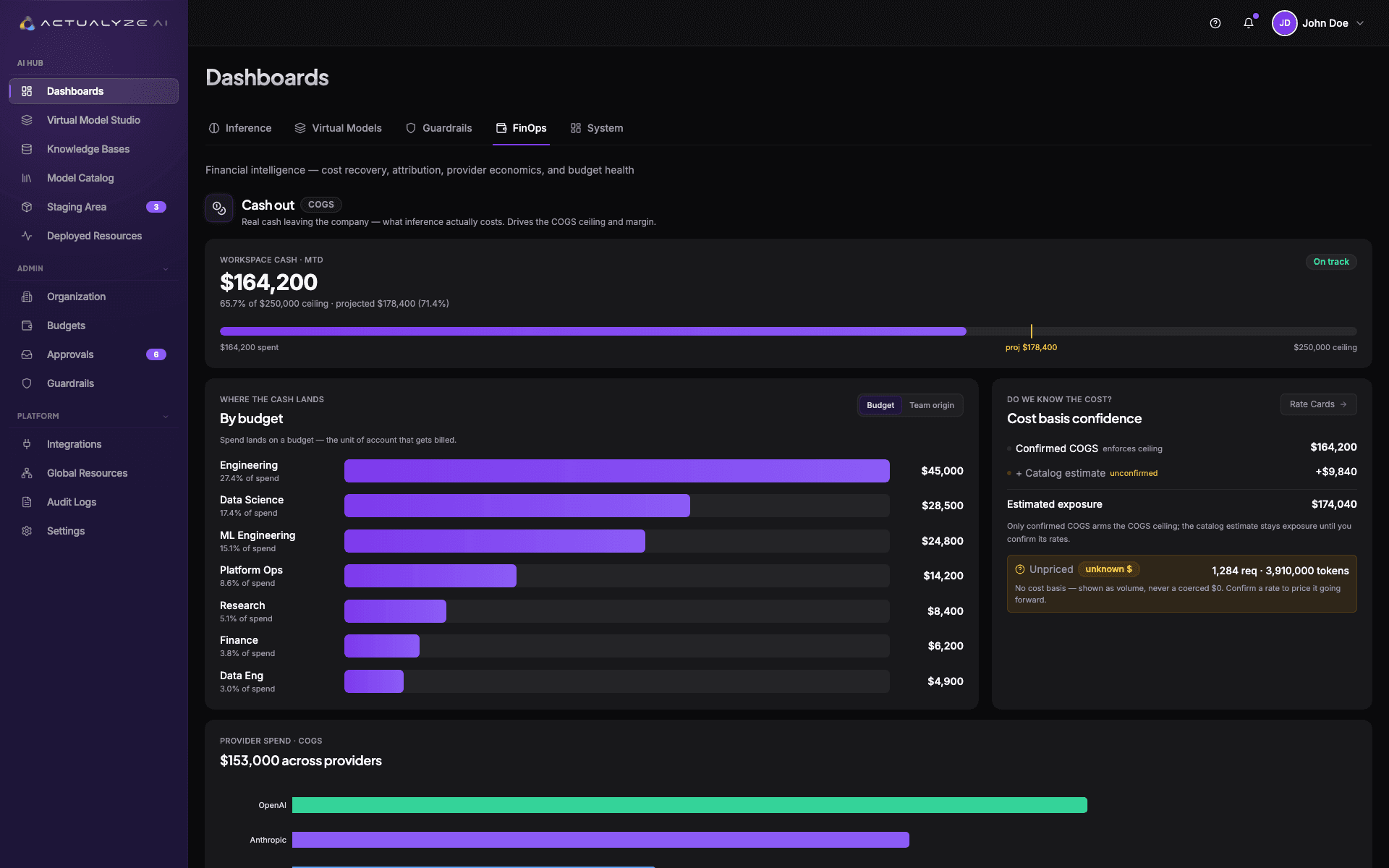This screenshot has height=868, width=1389.
Task: Click the OpenAI green provider bar
Action: tap(689, 805)
